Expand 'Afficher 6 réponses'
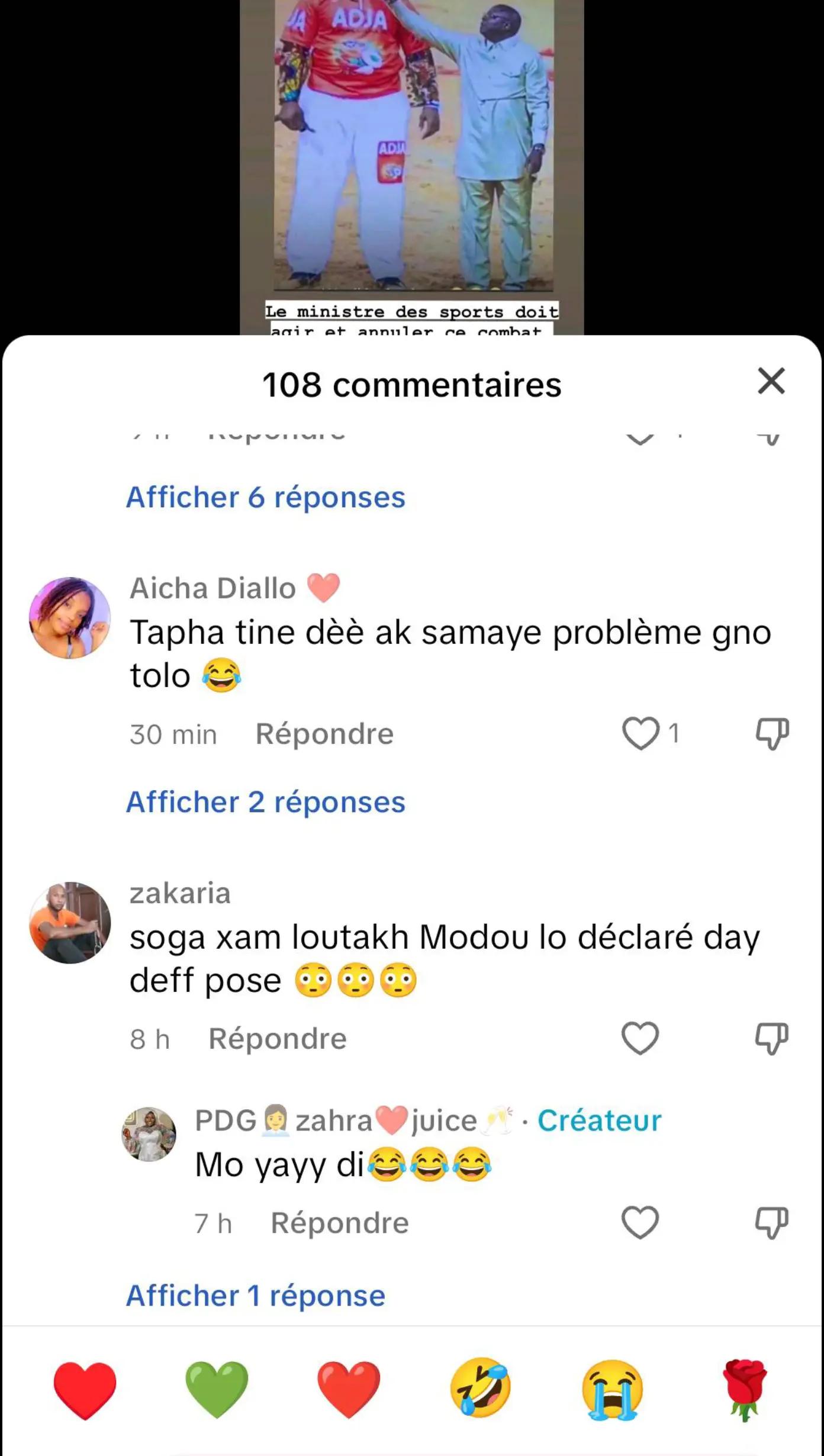Viewport: 824px width, 1456px height. click(266, 497)
